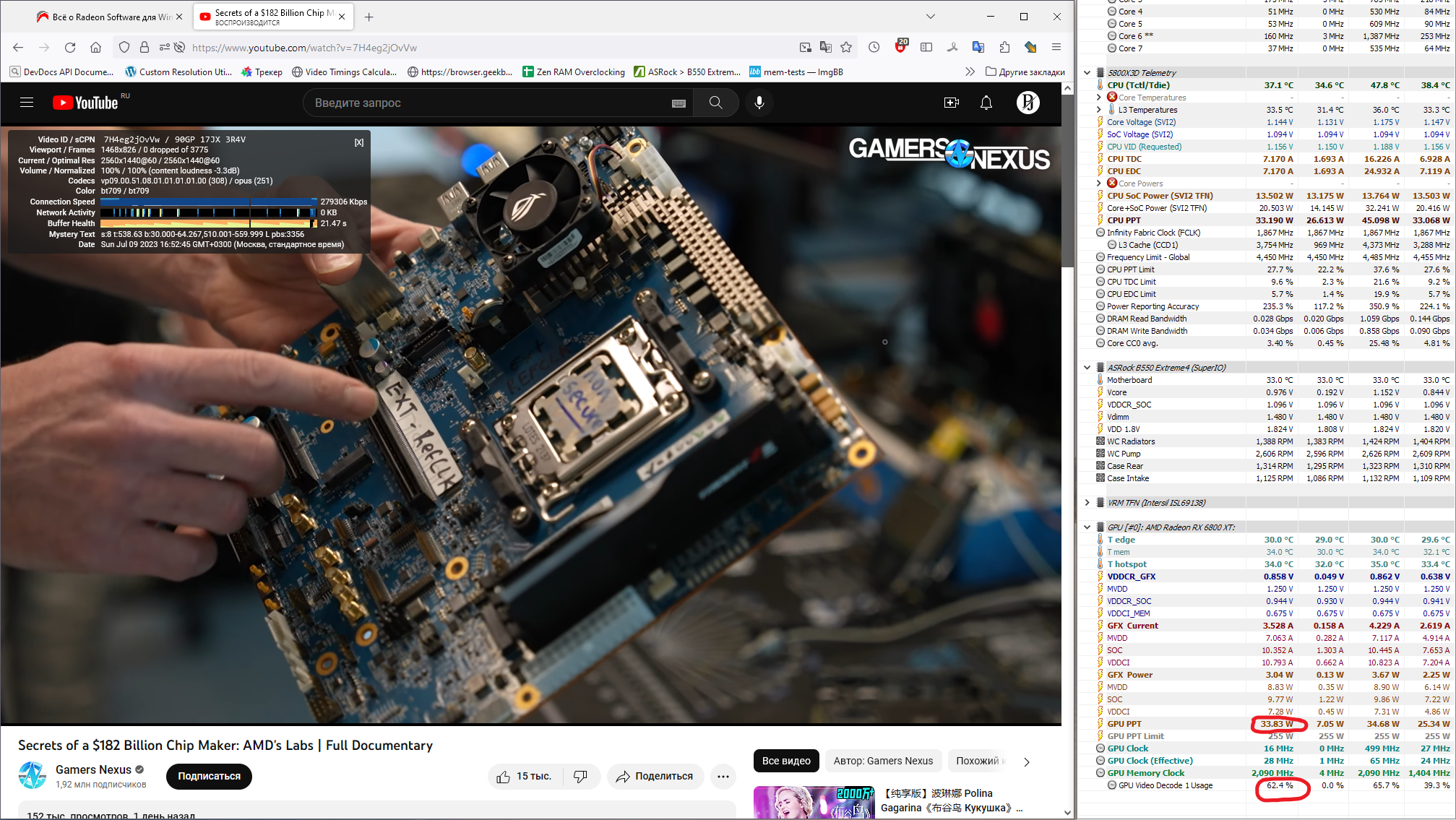Open the YouTube hamburger guide menu
The width and height of the screenshot is (1456, 820).
point(27,103)
